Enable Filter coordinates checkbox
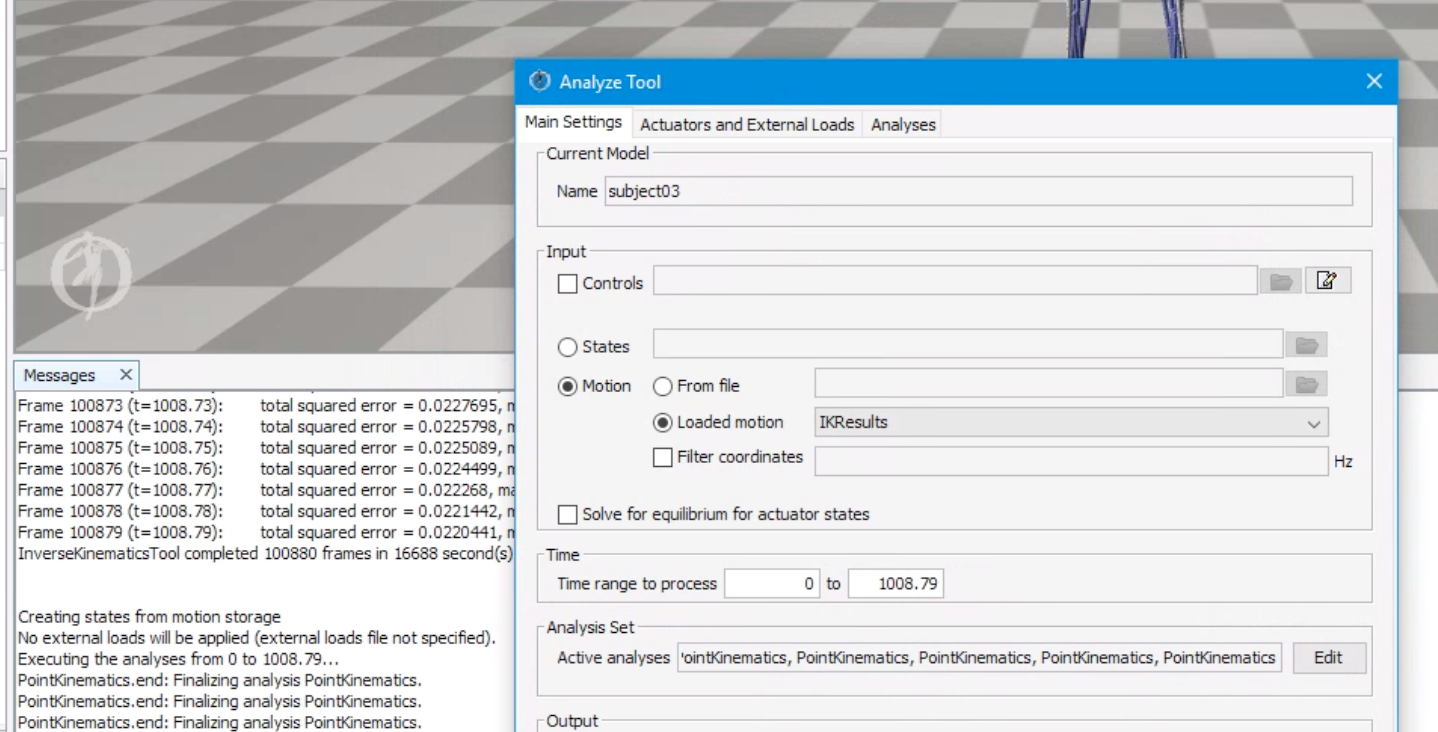Screen dimensions: 1438x732 coord(662,457)
